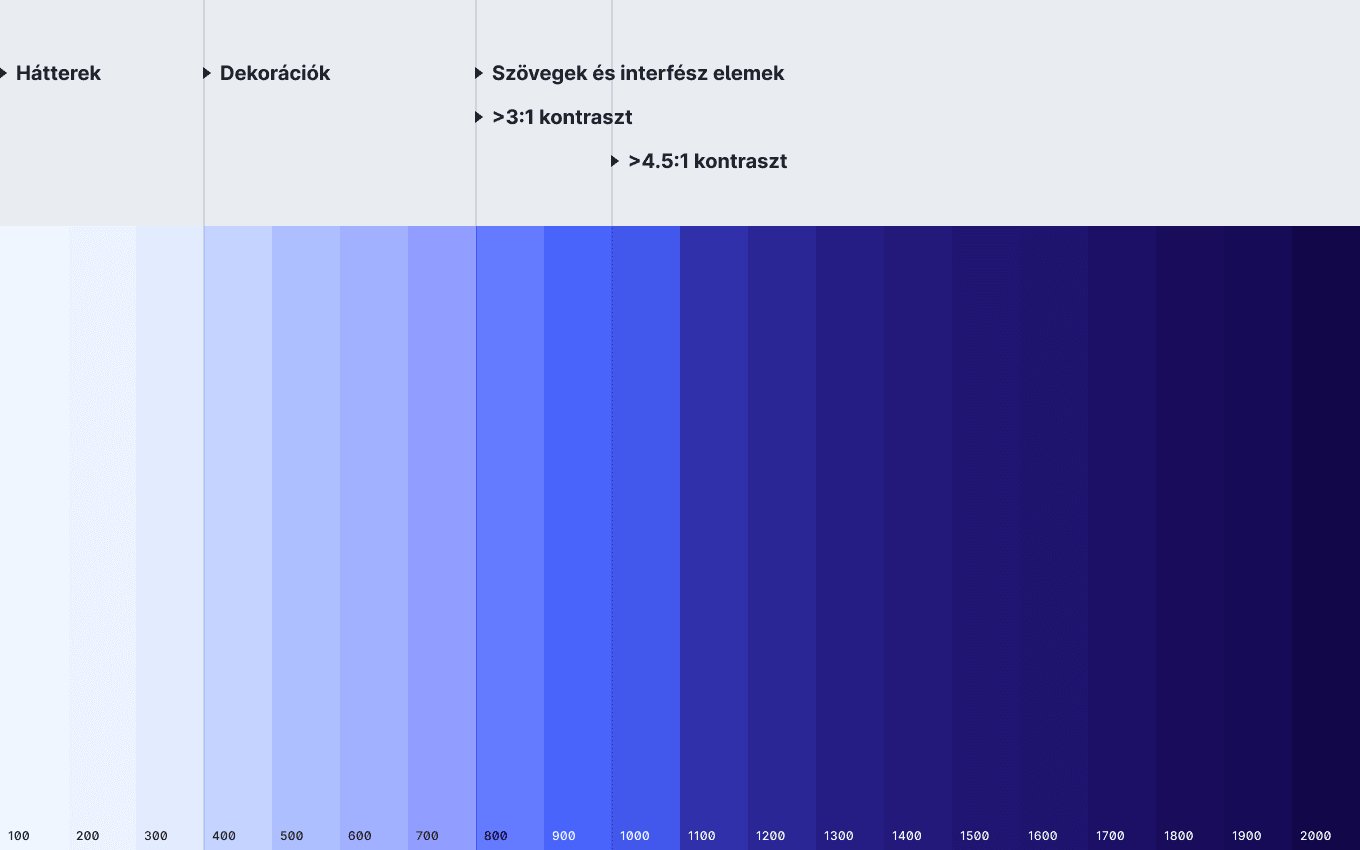The height and width of the screenshot is (850, 1360).
Task: Pick the color swatch labeled 700
Action: point(442,538)
